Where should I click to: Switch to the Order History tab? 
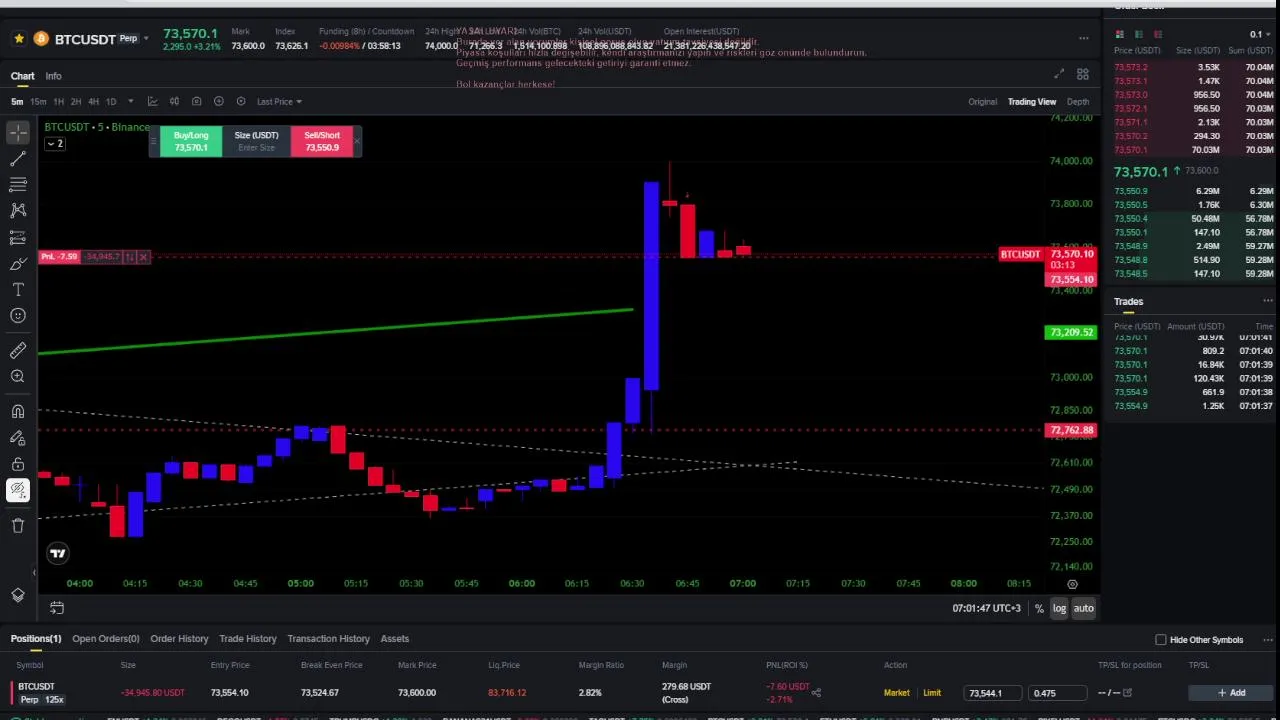point(179,639)
